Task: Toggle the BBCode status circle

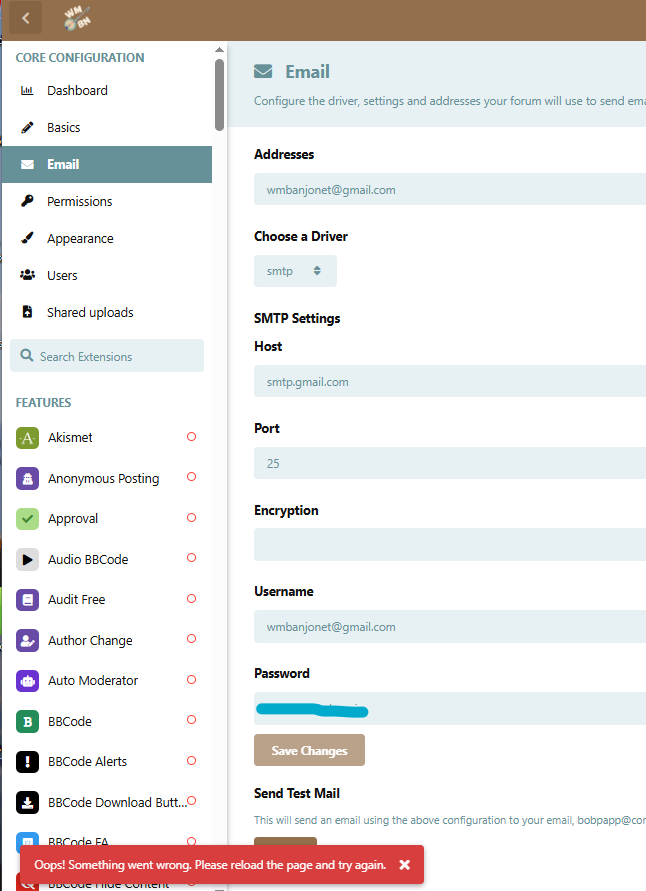Action: coord(191,720)
